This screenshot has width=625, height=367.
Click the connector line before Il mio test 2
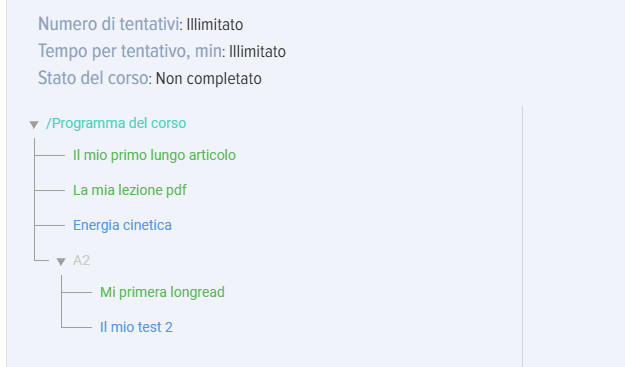pyautogui.click(x=77, y=328)
